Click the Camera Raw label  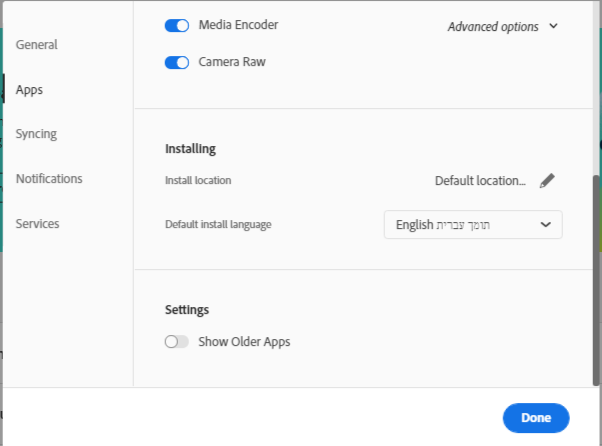point(232,62)
